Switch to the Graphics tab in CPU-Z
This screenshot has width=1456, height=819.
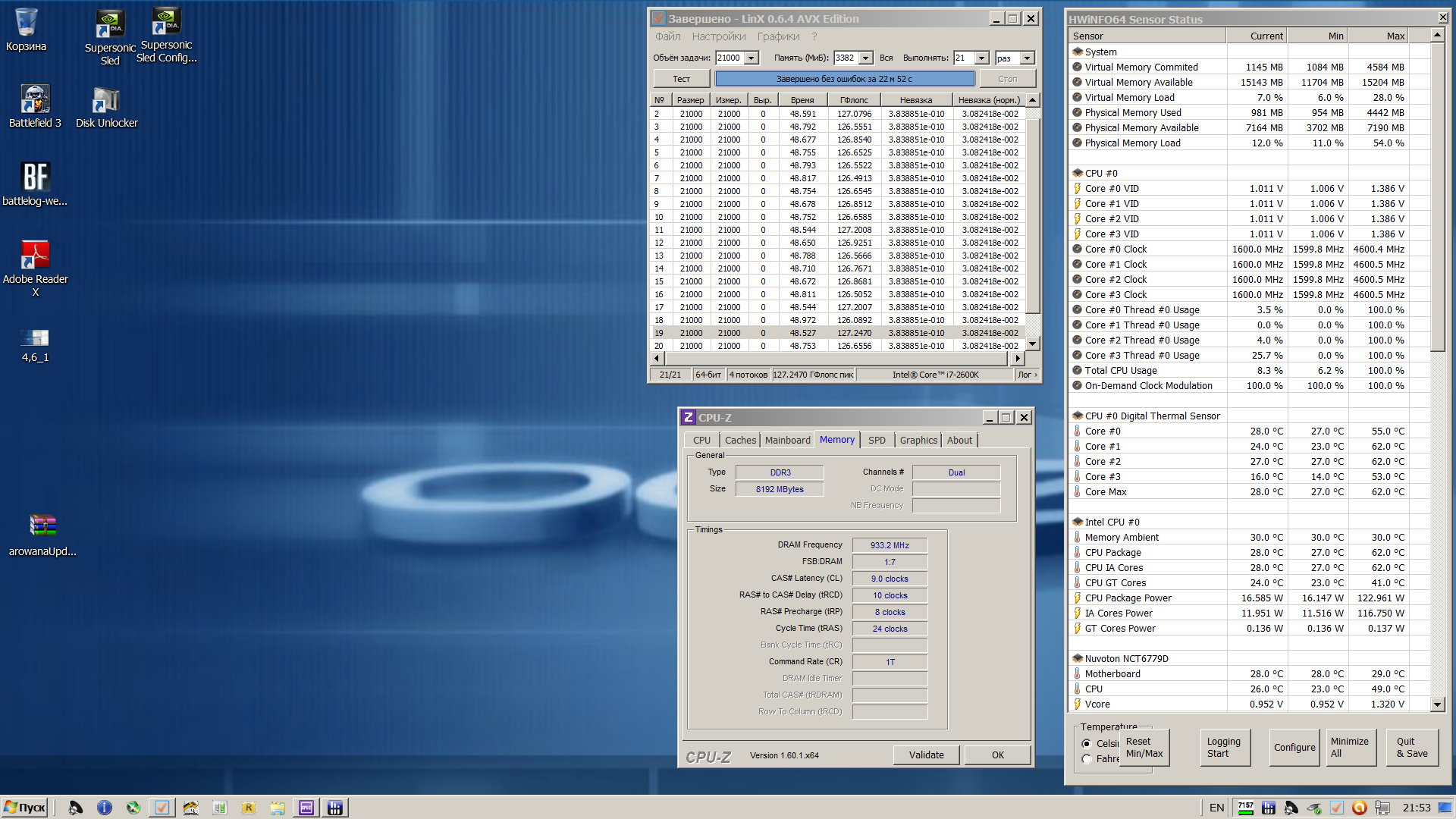918,441
